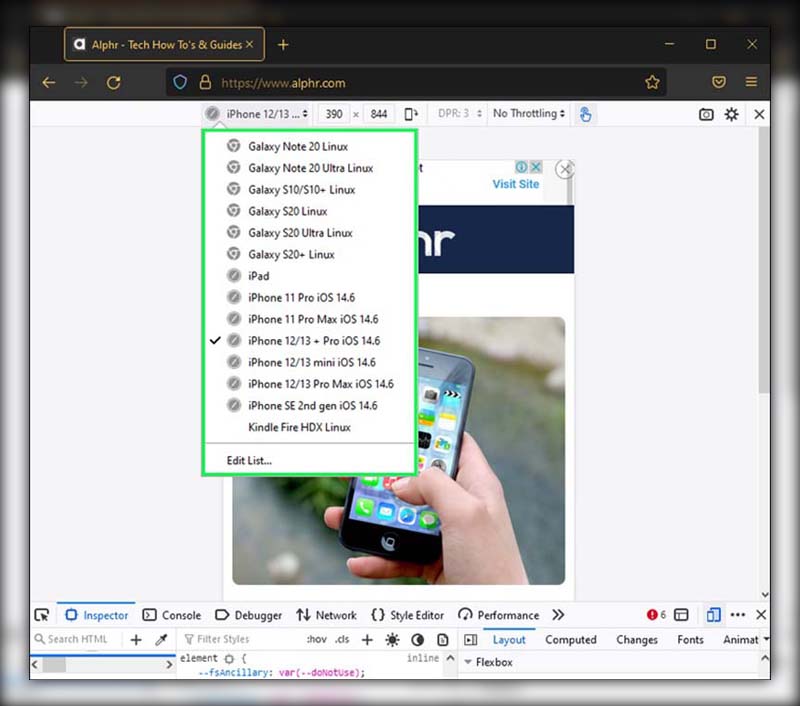This screenshot has width=800, height=706.
Task: Toggle the .cls class panel
Action: click(342, 640)
